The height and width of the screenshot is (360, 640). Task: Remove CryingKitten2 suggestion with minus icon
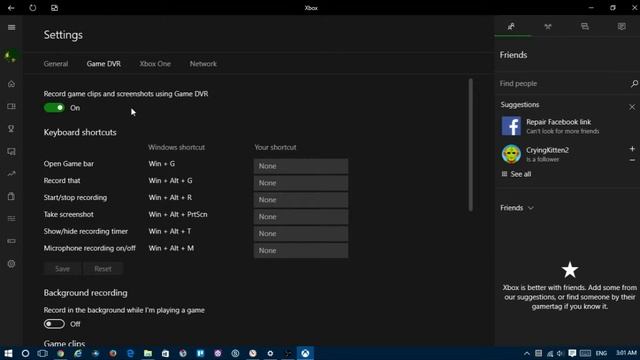click(632, 160)
